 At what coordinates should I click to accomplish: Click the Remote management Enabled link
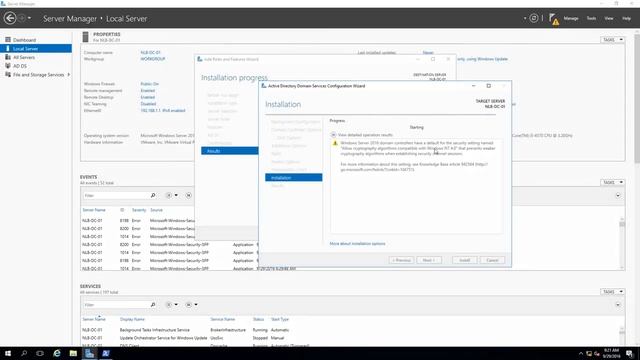147,91
